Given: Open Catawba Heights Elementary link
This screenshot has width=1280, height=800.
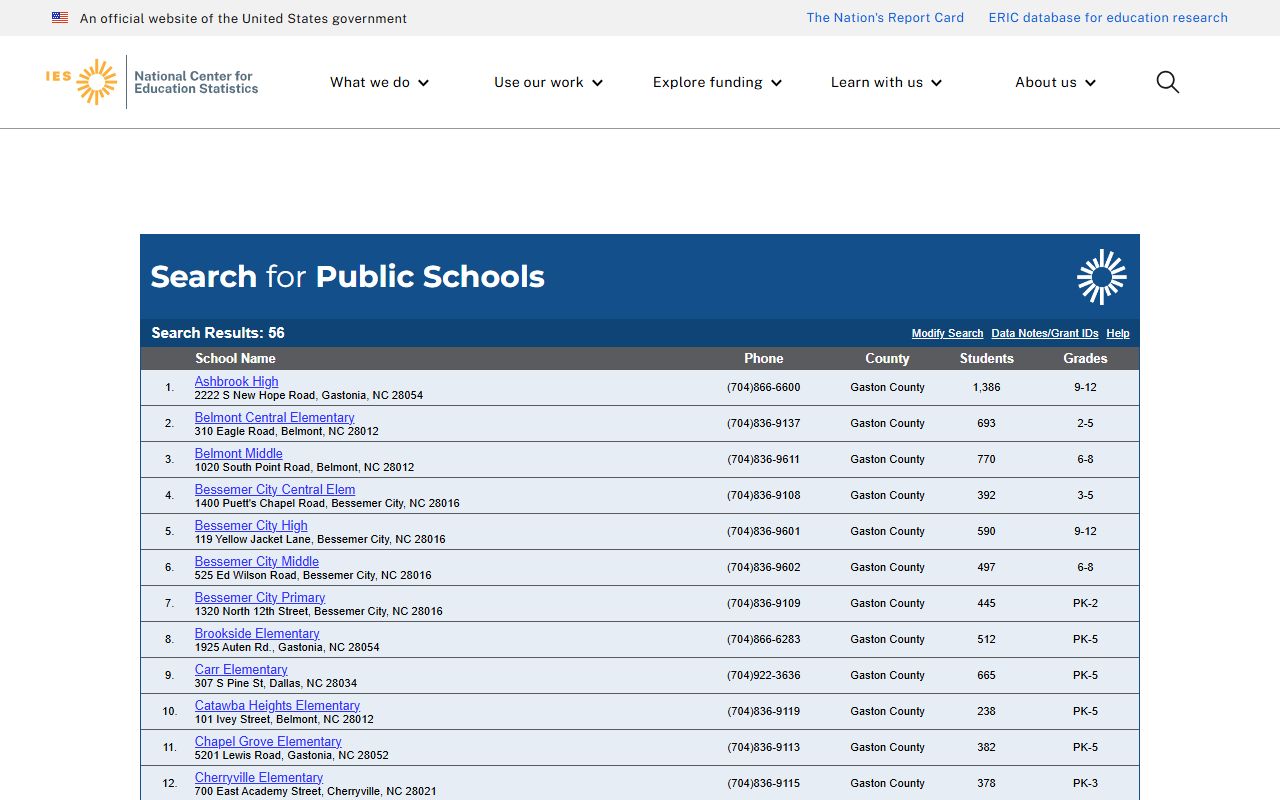Looking at the screenshot, I should click(x=277, y=705).
